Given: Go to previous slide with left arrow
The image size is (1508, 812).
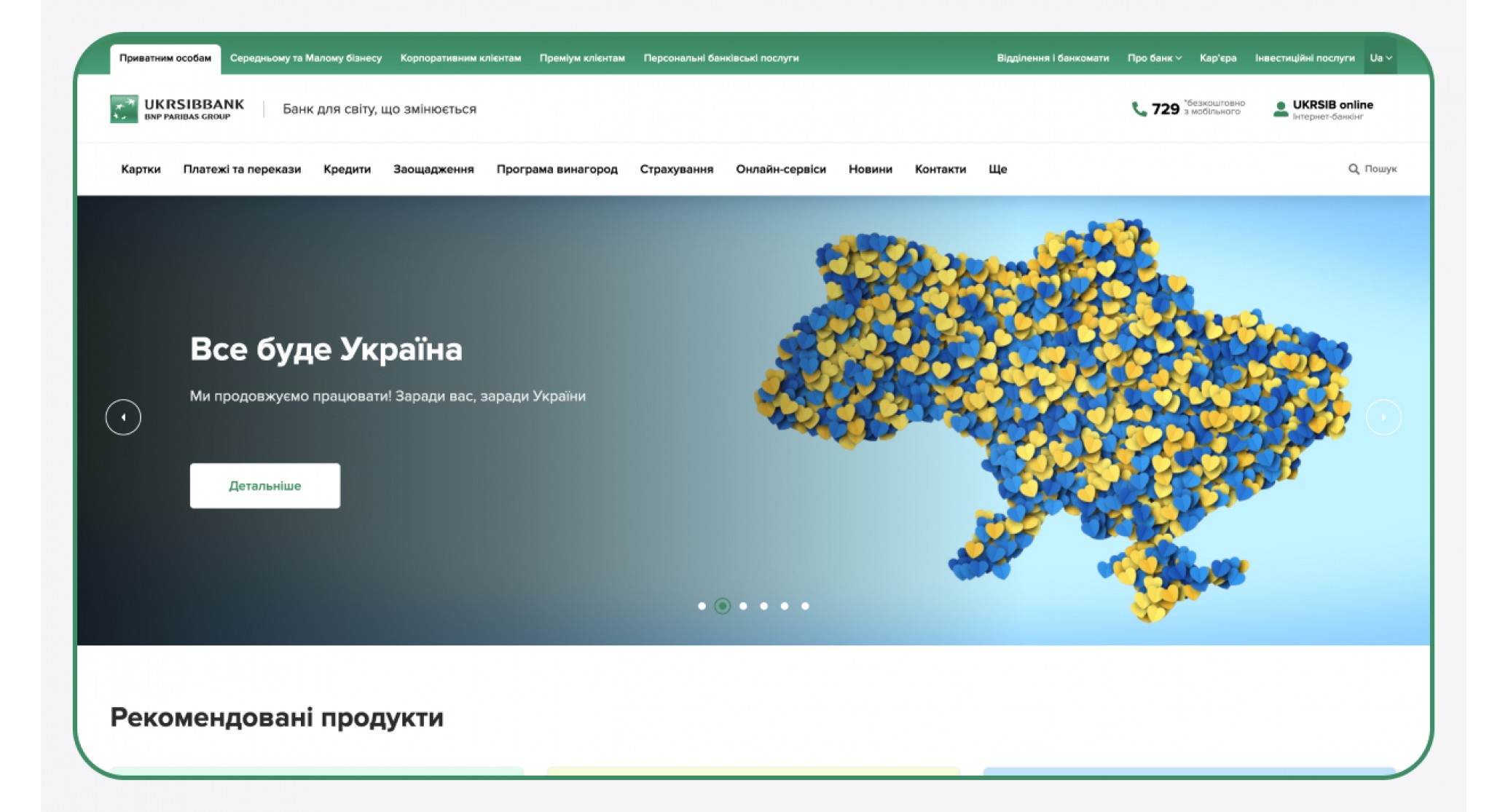Looking at the screenshot, I should [123, 417].
